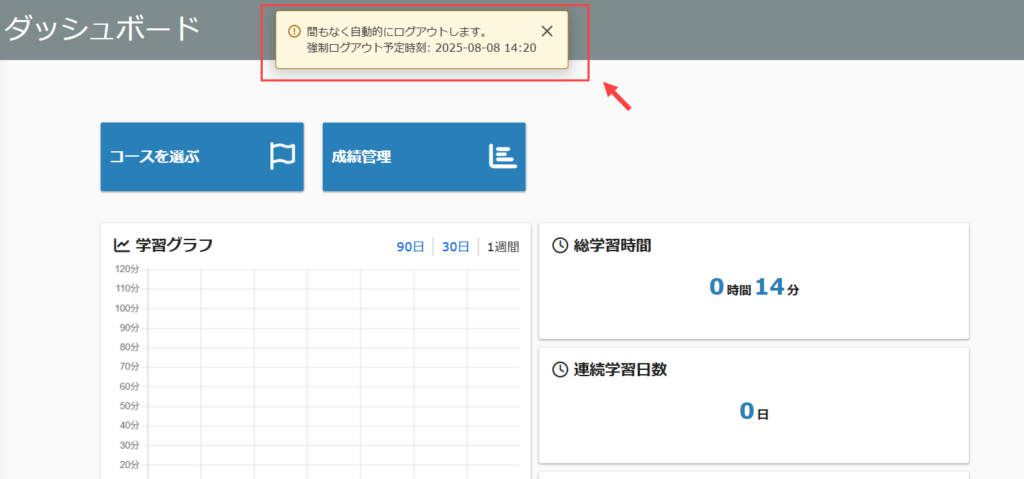Click the 学習グラフ heading
The image size is (1024, 479).
(174, 246)
